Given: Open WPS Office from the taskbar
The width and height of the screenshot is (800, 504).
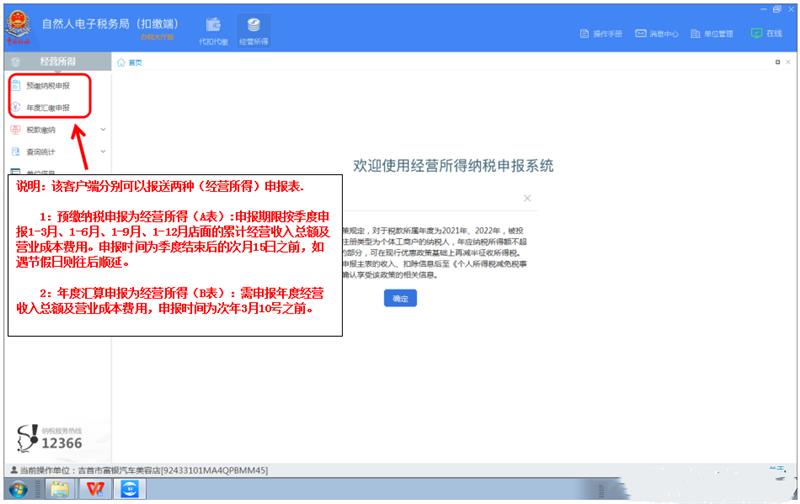Looking at the screenshot, I should 95,490.
